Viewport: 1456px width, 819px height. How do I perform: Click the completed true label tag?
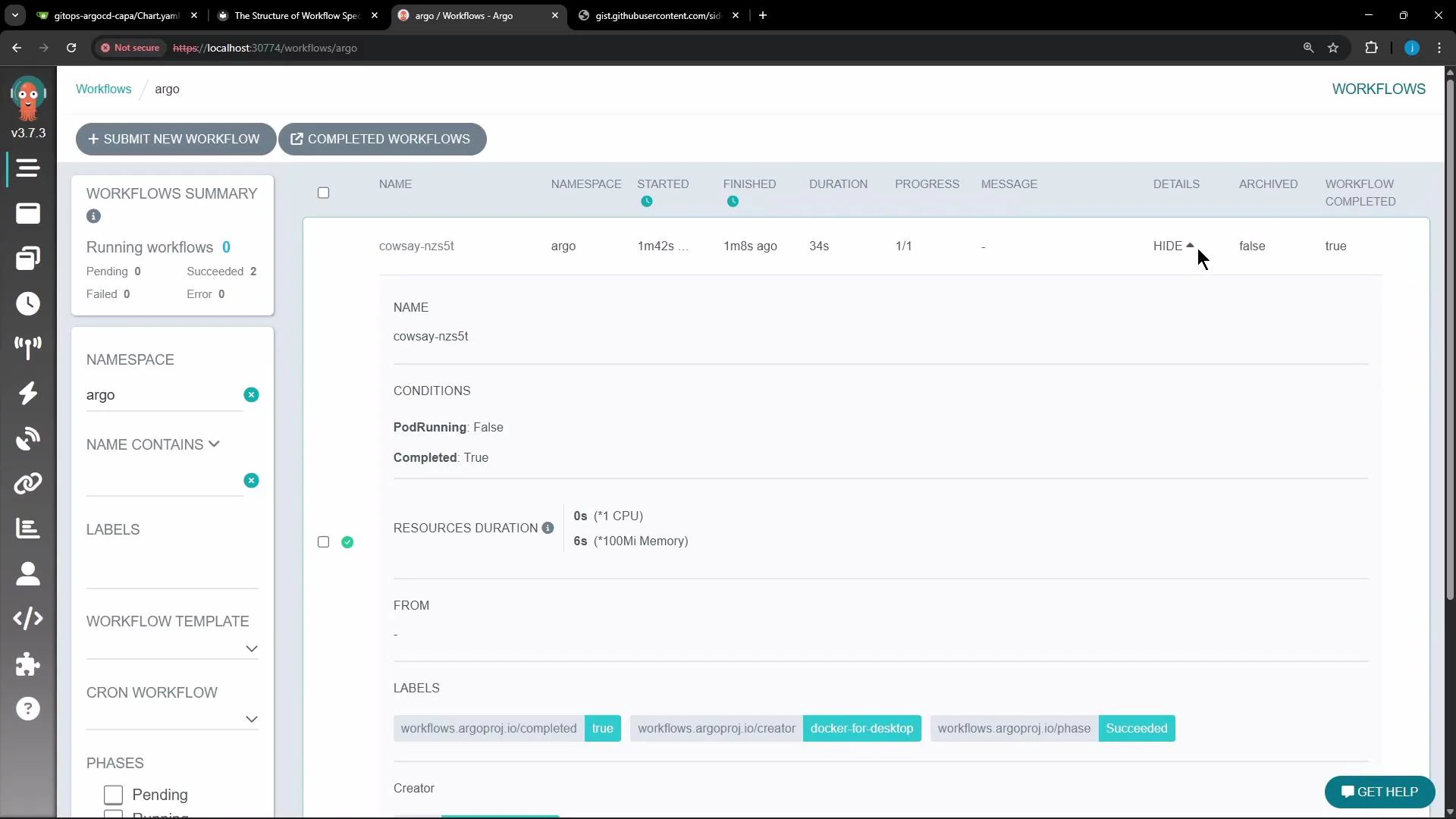coord(507,729)
